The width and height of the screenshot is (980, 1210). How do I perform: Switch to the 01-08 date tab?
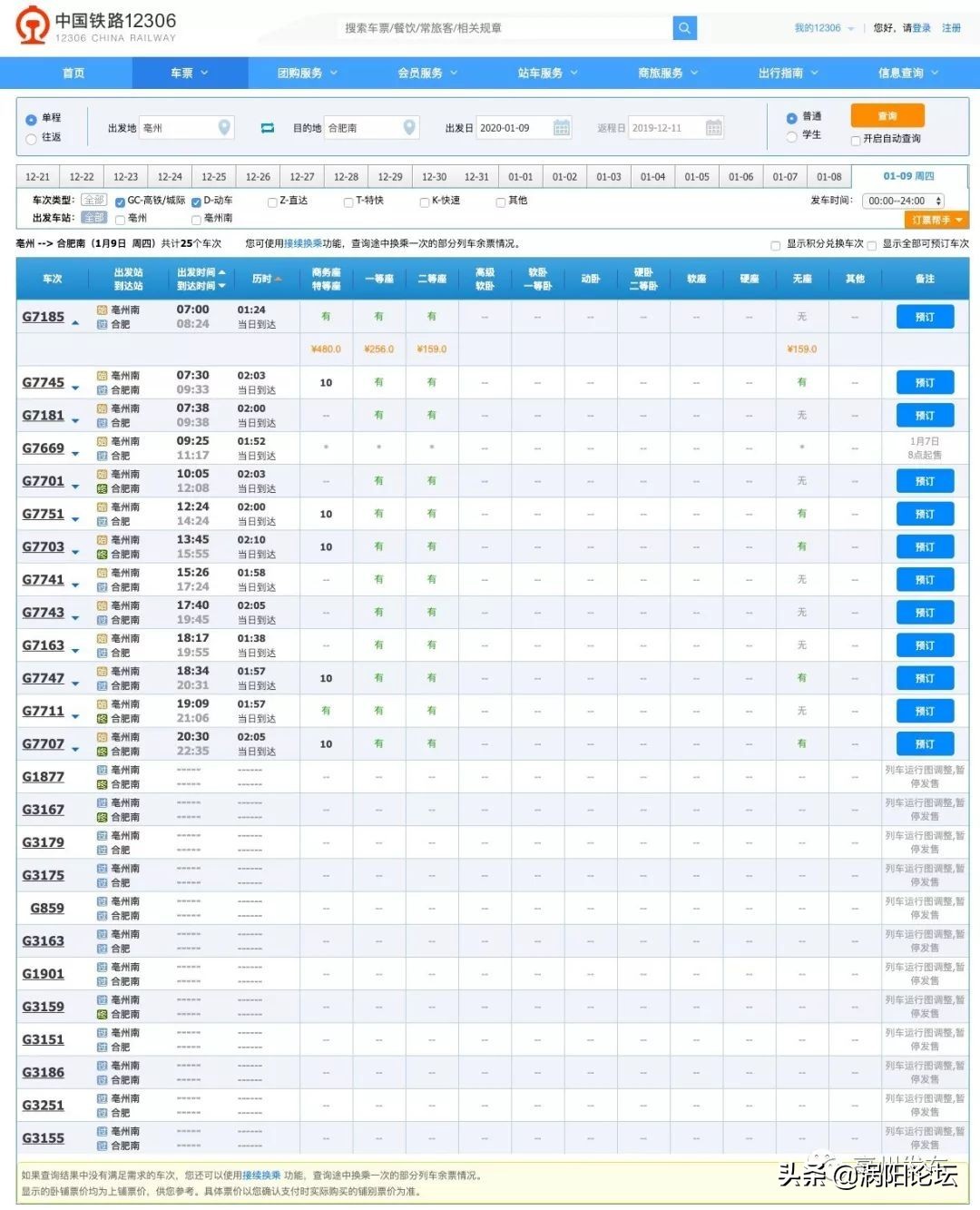point(828,177)
